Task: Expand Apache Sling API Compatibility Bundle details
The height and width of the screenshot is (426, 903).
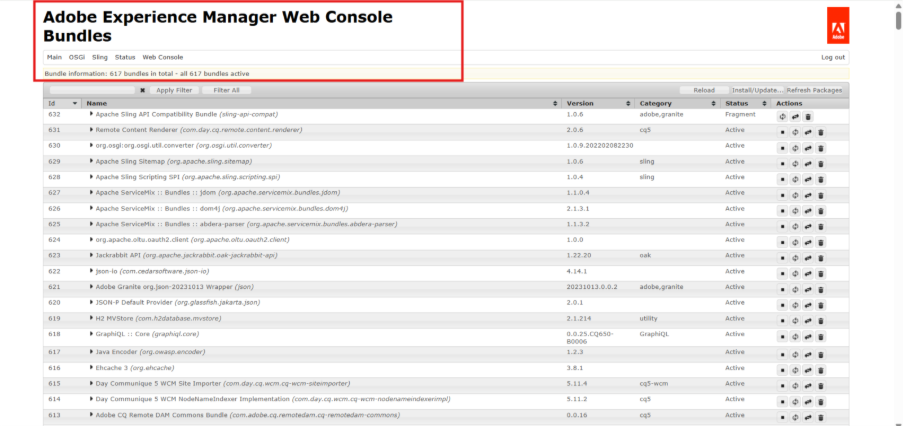Action: tap(91, 114)
